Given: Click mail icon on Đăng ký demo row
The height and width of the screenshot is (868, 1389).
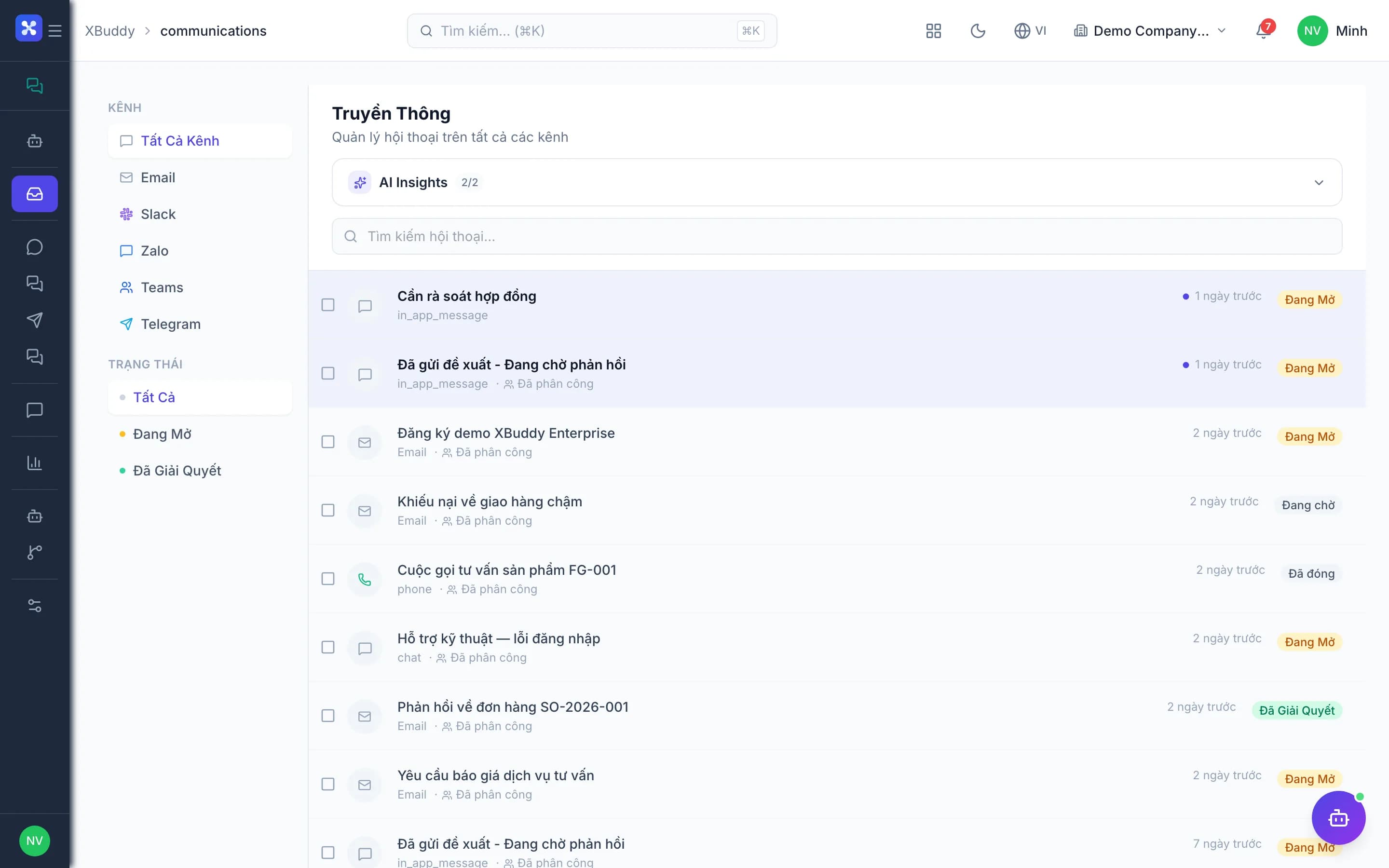Looking at the screenshot, I should pos(365,442).
